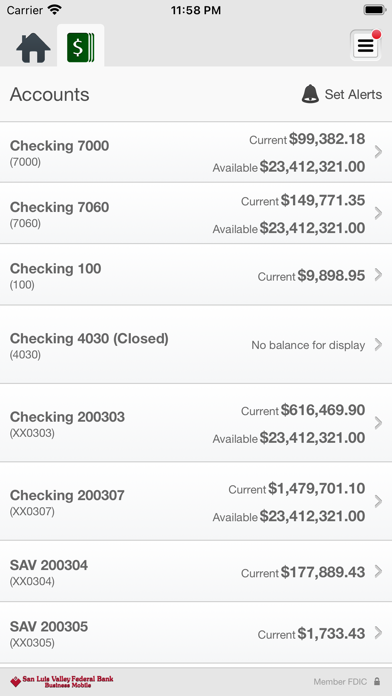Select the Checking 7000 account name
Screen dimensions: 392x696
coord(59,146)
